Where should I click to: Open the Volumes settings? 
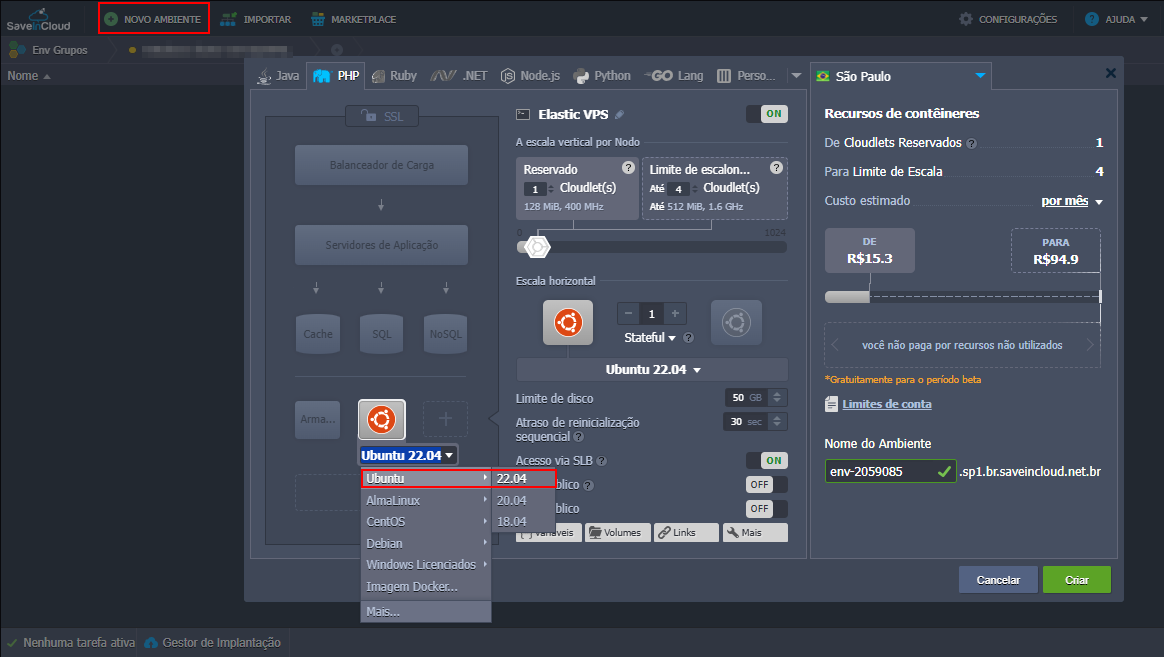(618, 532)
